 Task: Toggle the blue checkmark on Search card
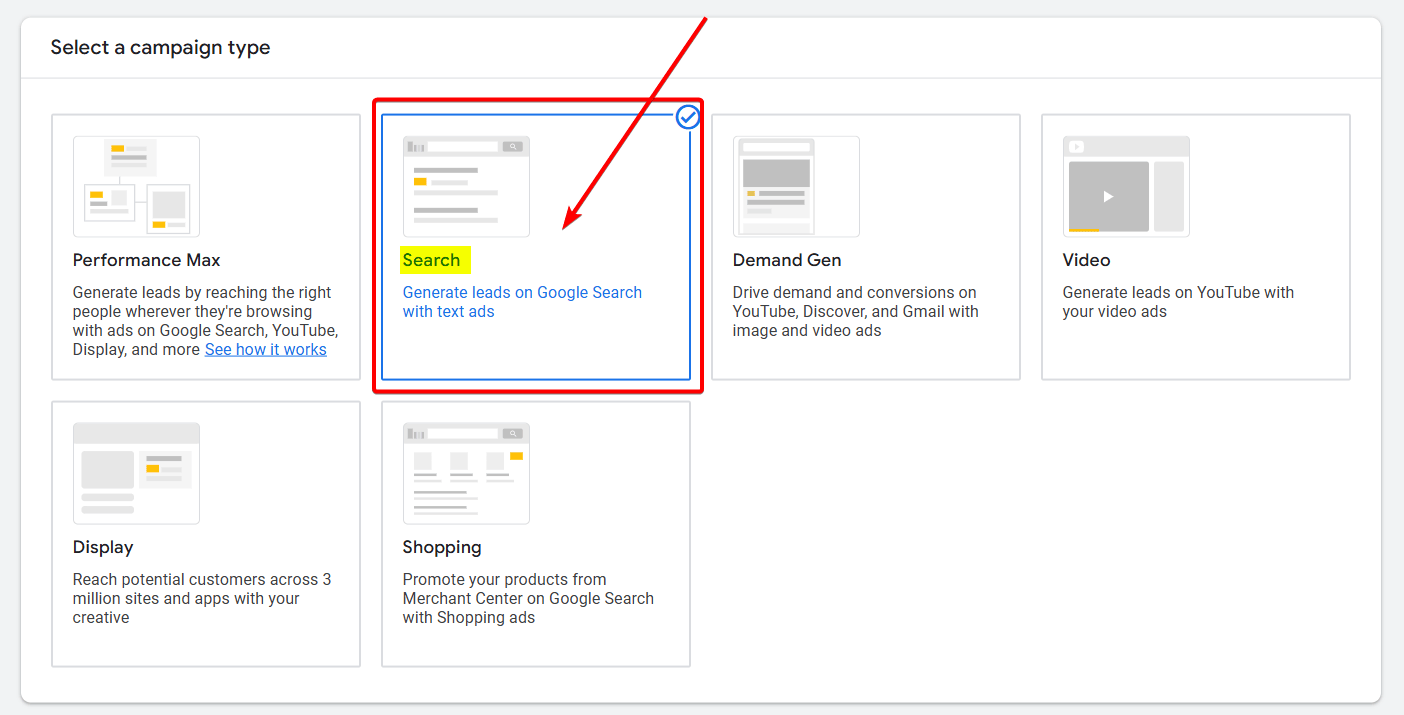click(x=688, y=118)
